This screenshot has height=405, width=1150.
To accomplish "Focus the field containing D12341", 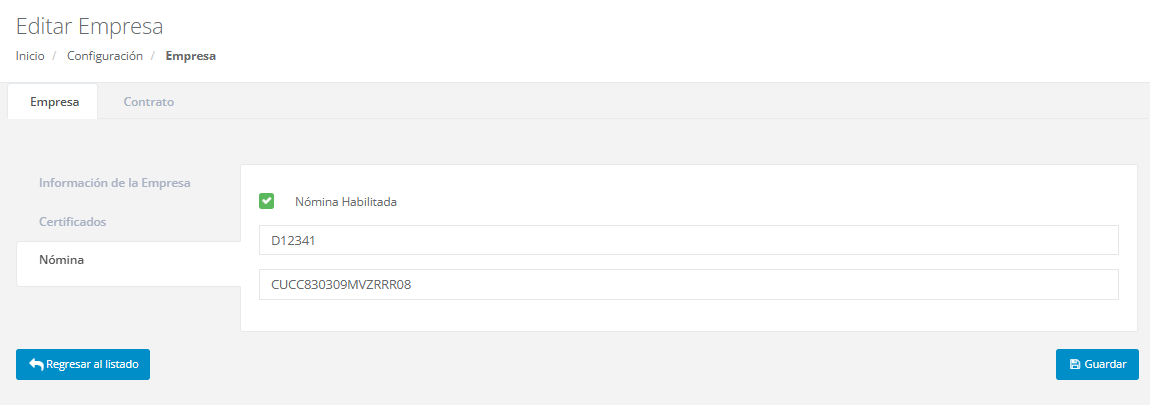I will pyautogui.click(x=689, y=240).
